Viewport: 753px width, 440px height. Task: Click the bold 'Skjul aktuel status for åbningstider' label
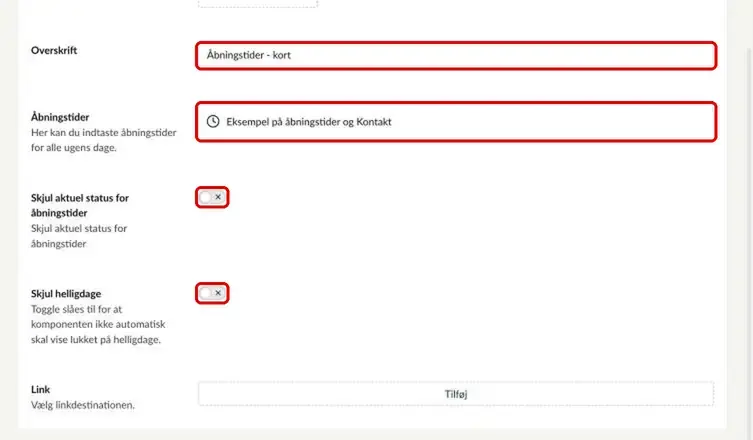[x=80, y=205]
